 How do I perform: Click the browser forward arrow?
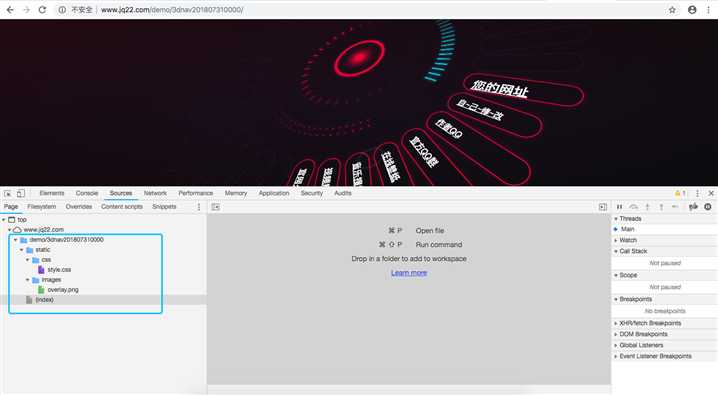tap(26, 10)
